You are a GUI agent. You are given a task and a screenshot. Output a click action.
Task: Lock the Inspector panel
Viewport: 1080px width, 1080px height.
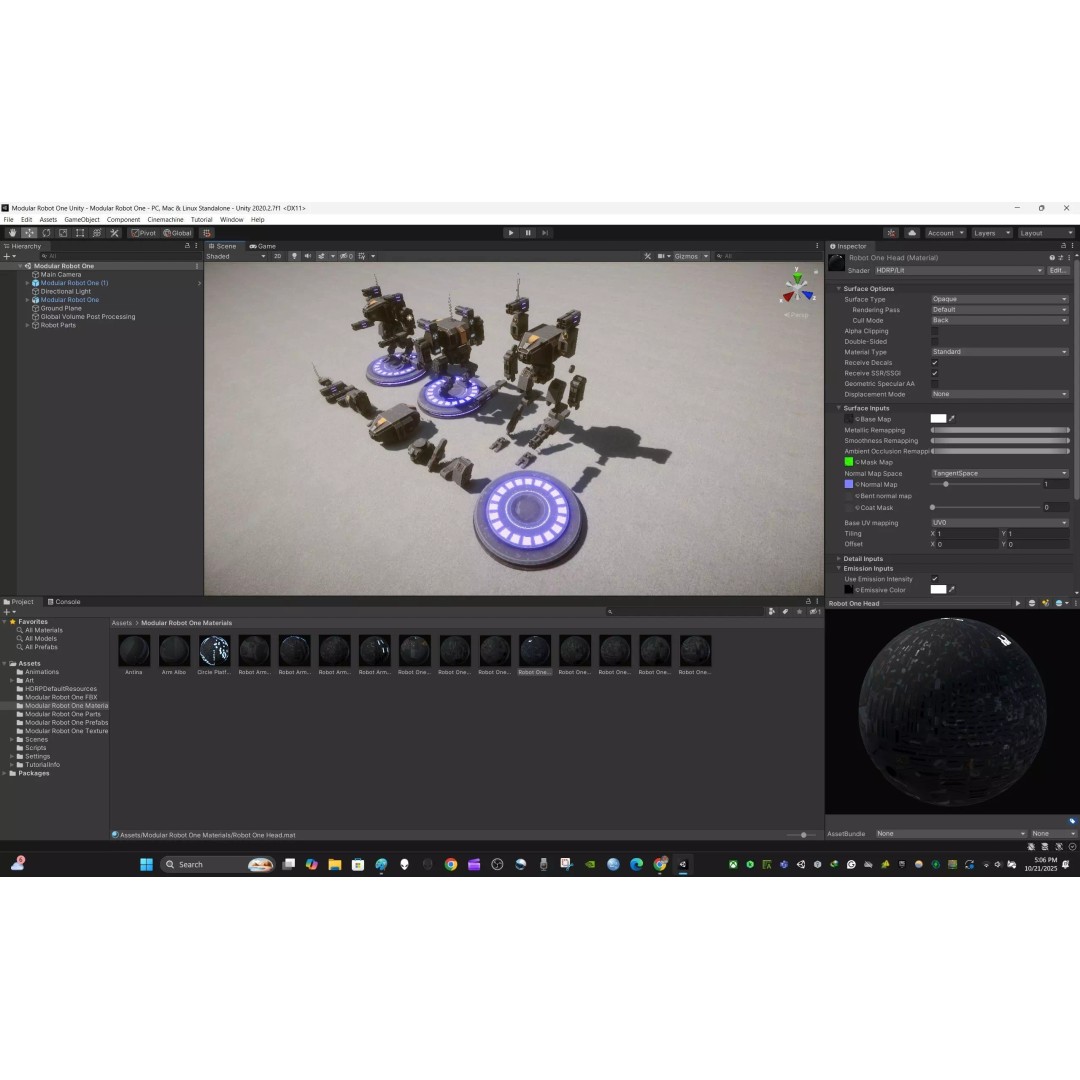[x=1063, y=245]
